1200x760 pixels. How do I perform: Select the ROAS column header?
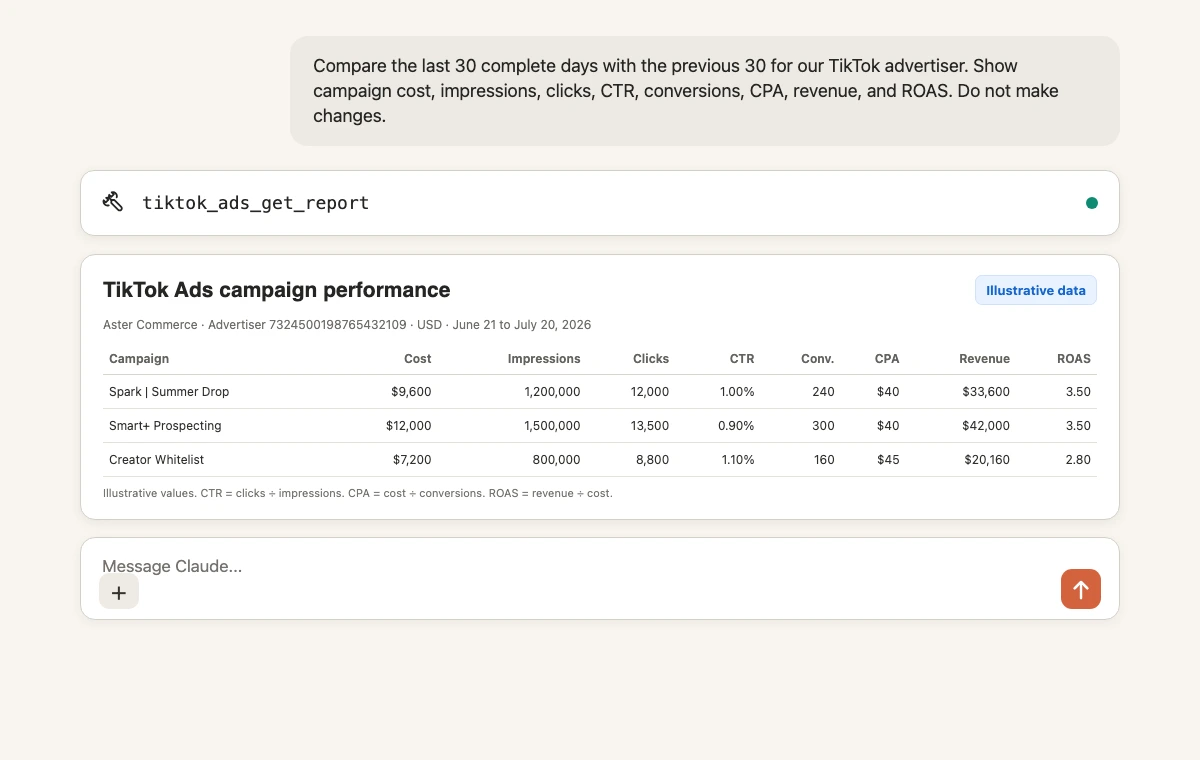1074,358
